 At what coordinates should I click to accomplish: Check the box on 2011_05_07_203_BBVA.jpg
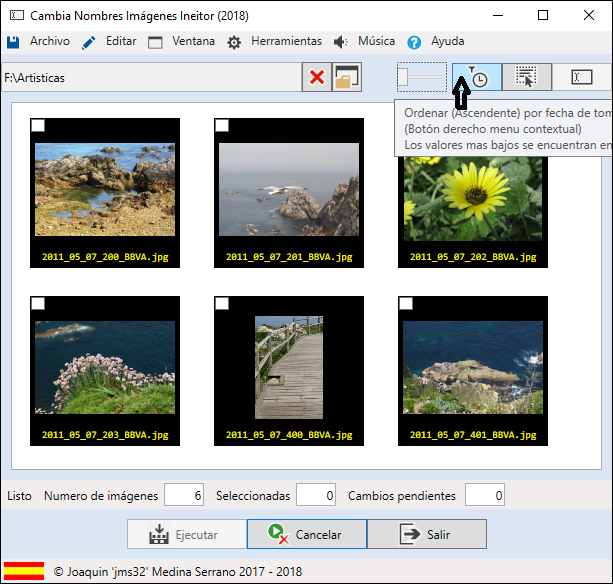[38, 304]
